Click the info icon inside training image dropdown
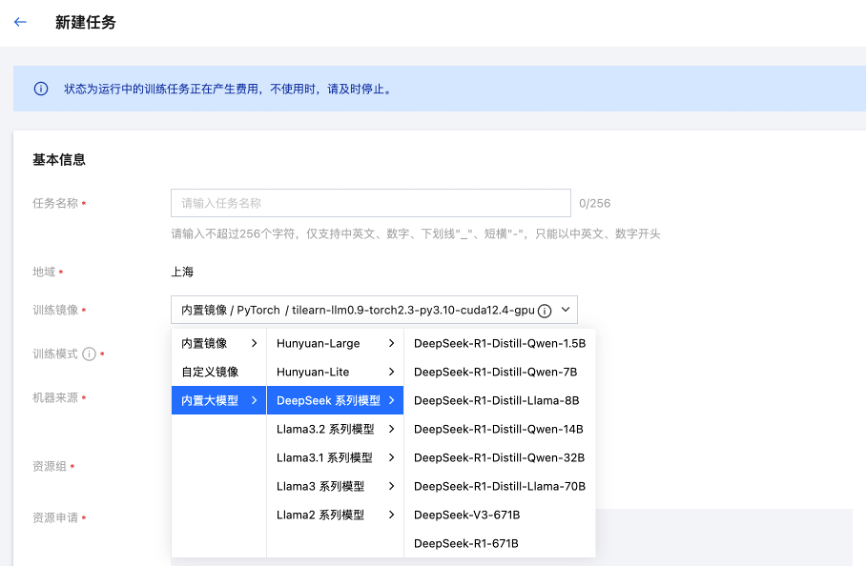The image size is (866, 566). click(x=545, y=311)
